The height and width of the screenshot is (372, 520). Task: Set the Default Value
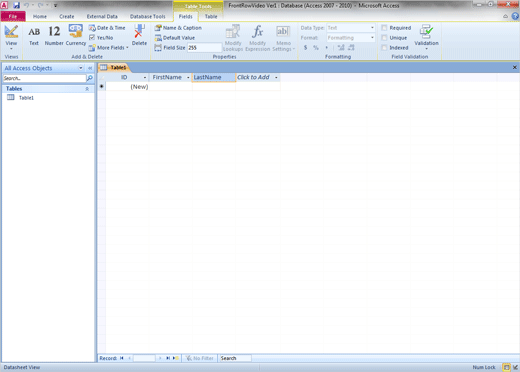[175, 38]
